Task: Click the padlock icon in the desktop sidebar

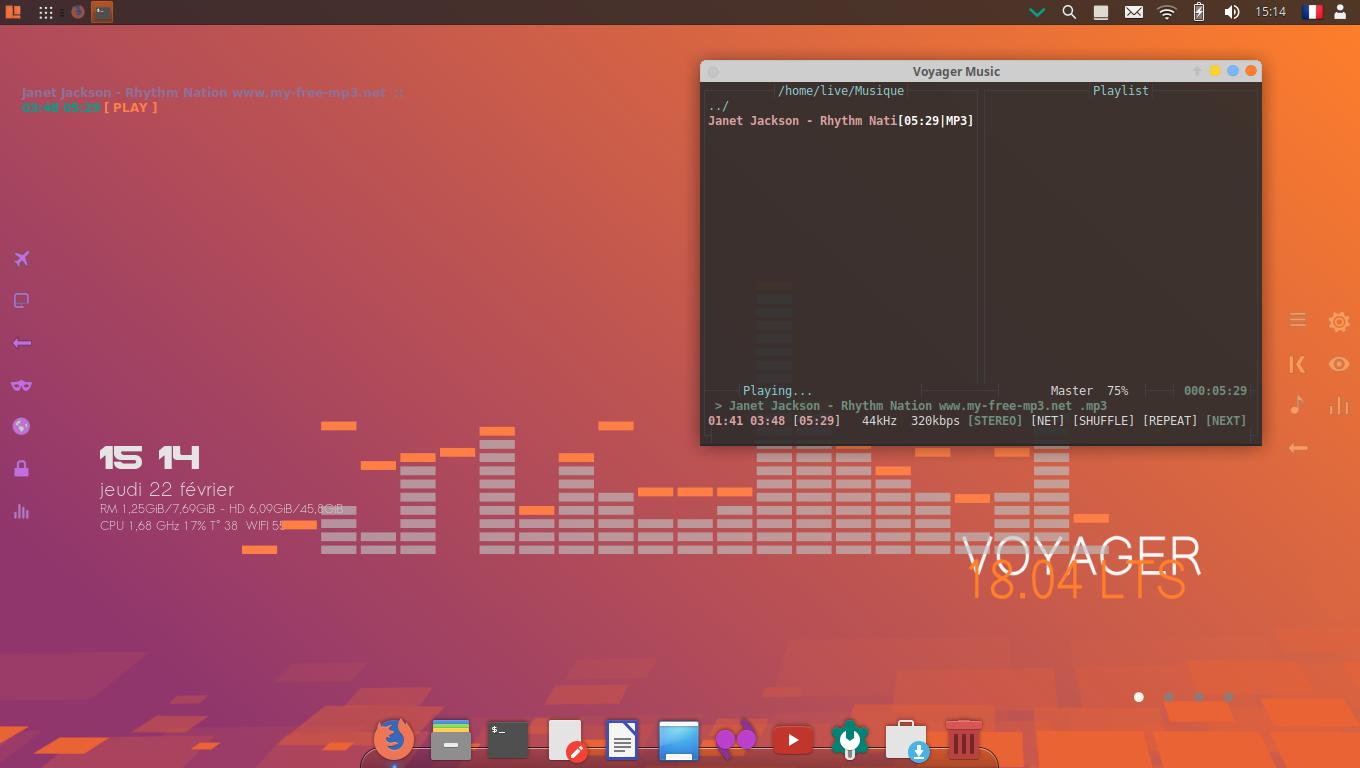Action: 21,469
